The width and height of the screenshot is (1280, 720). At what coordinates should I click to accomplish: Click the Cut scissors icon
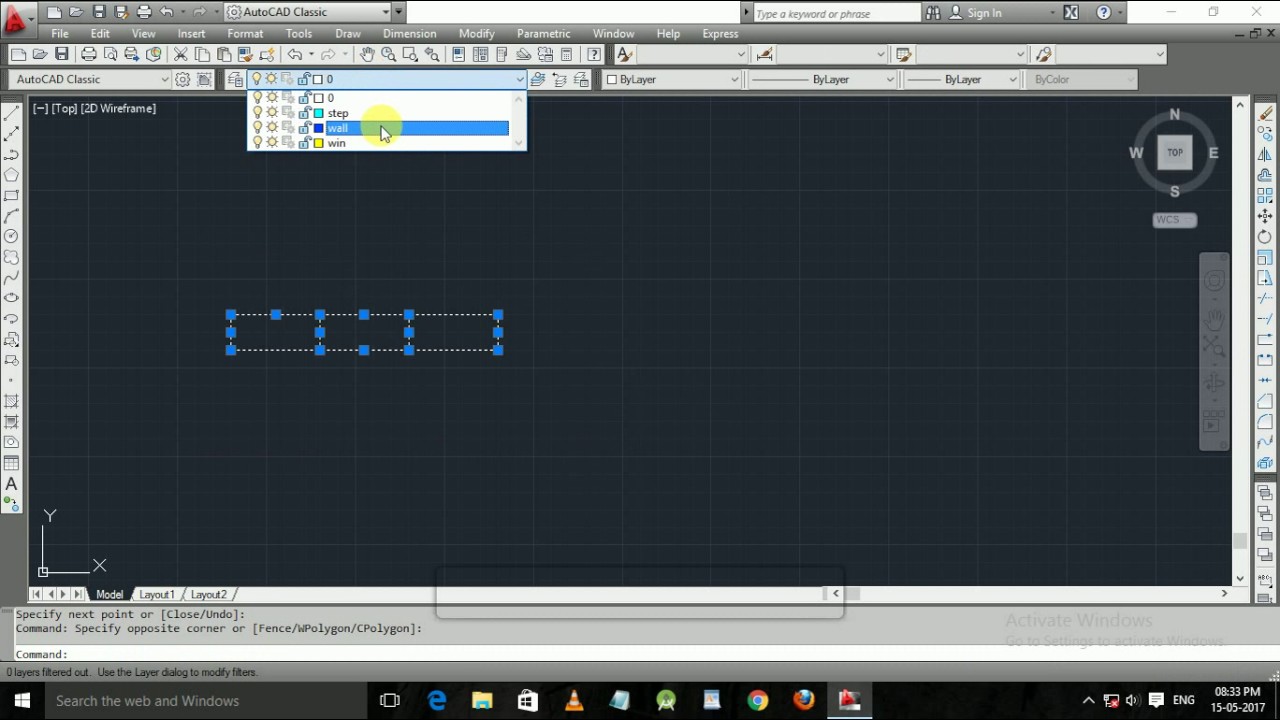click(x=180, y=54)
